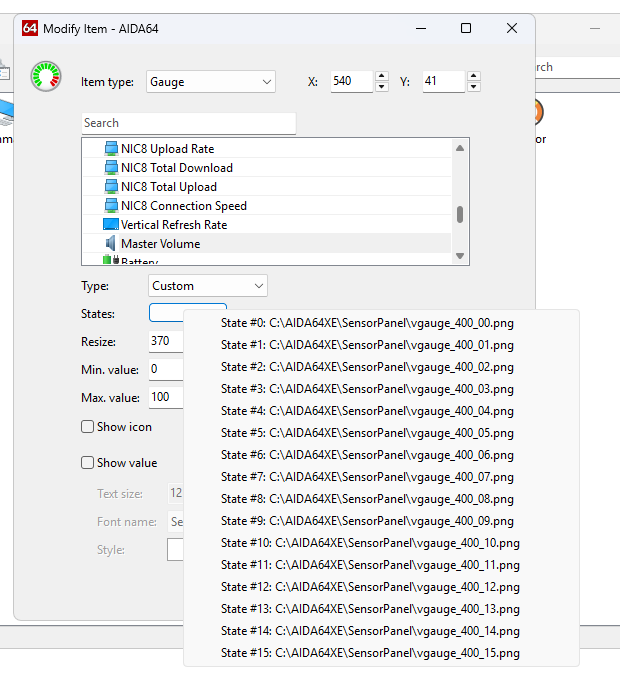The height and width of the screenshot is (684, 620).
Task: Click the NIC8 Total Upload icon
Action: click(x=111, y=187)
